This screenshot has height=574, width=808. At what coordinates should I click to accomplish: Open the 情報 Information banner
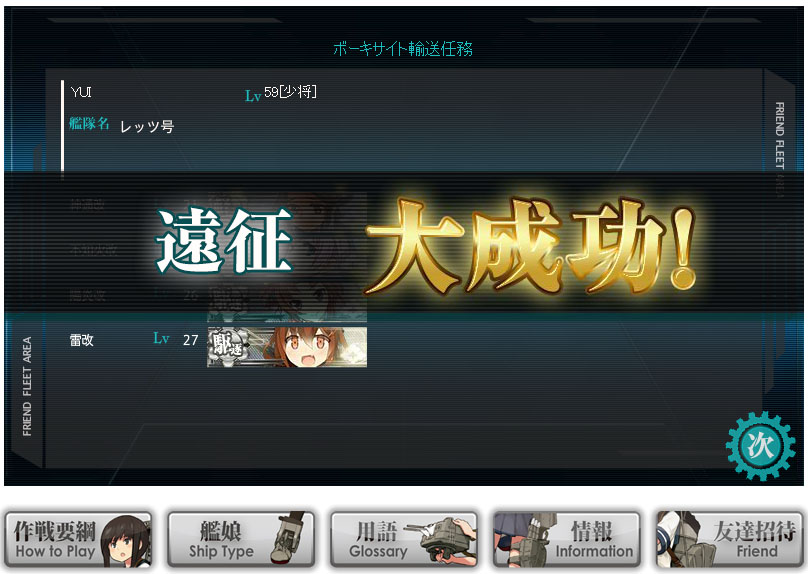click(566, 539)
